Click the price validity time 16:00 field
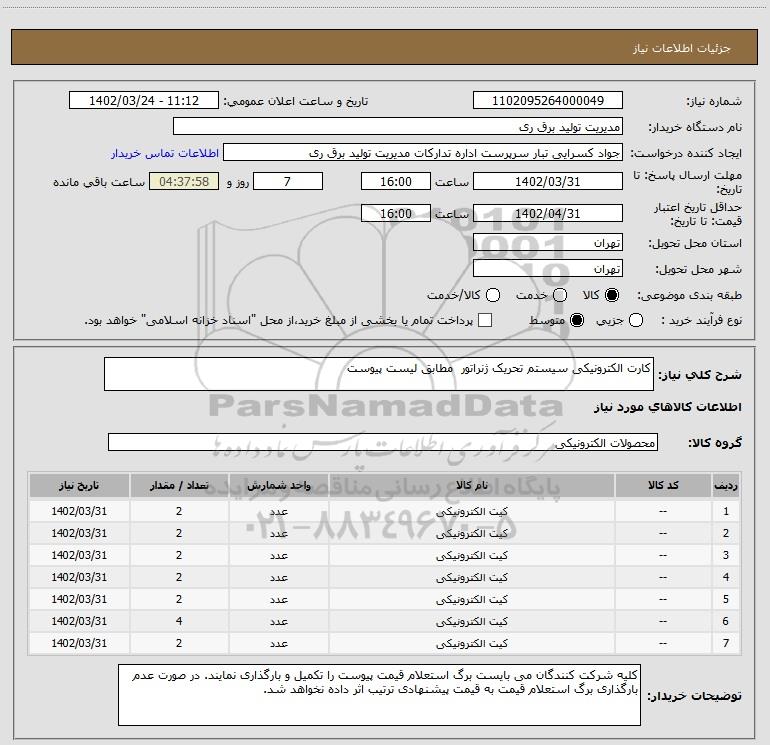Screen dimensions: 770x745 (x=396, y=213)
